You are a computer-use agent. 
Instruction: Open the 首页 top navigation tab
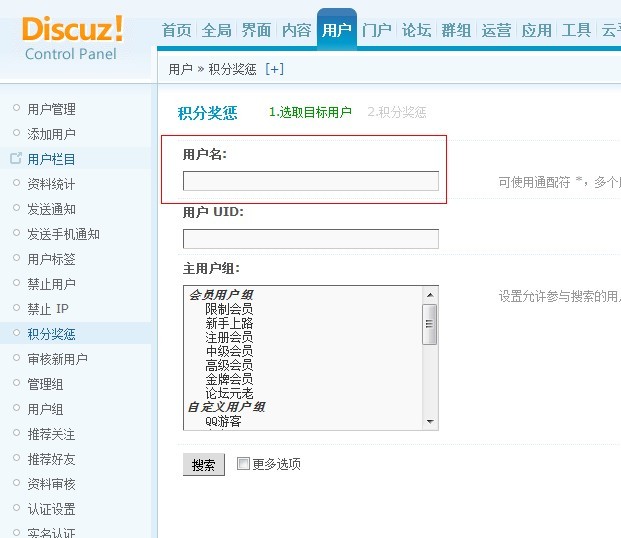pyautogui.click(x=177, y=31)
